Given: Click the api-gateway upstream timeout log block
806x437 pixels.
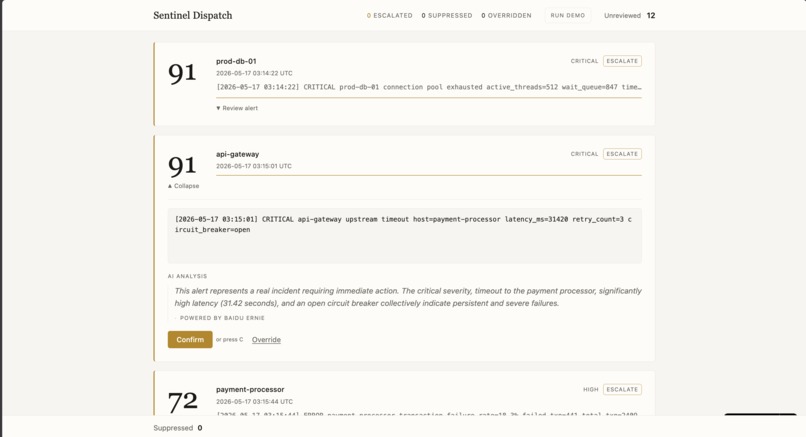Looking at the screenshot, I should point(405,236).
